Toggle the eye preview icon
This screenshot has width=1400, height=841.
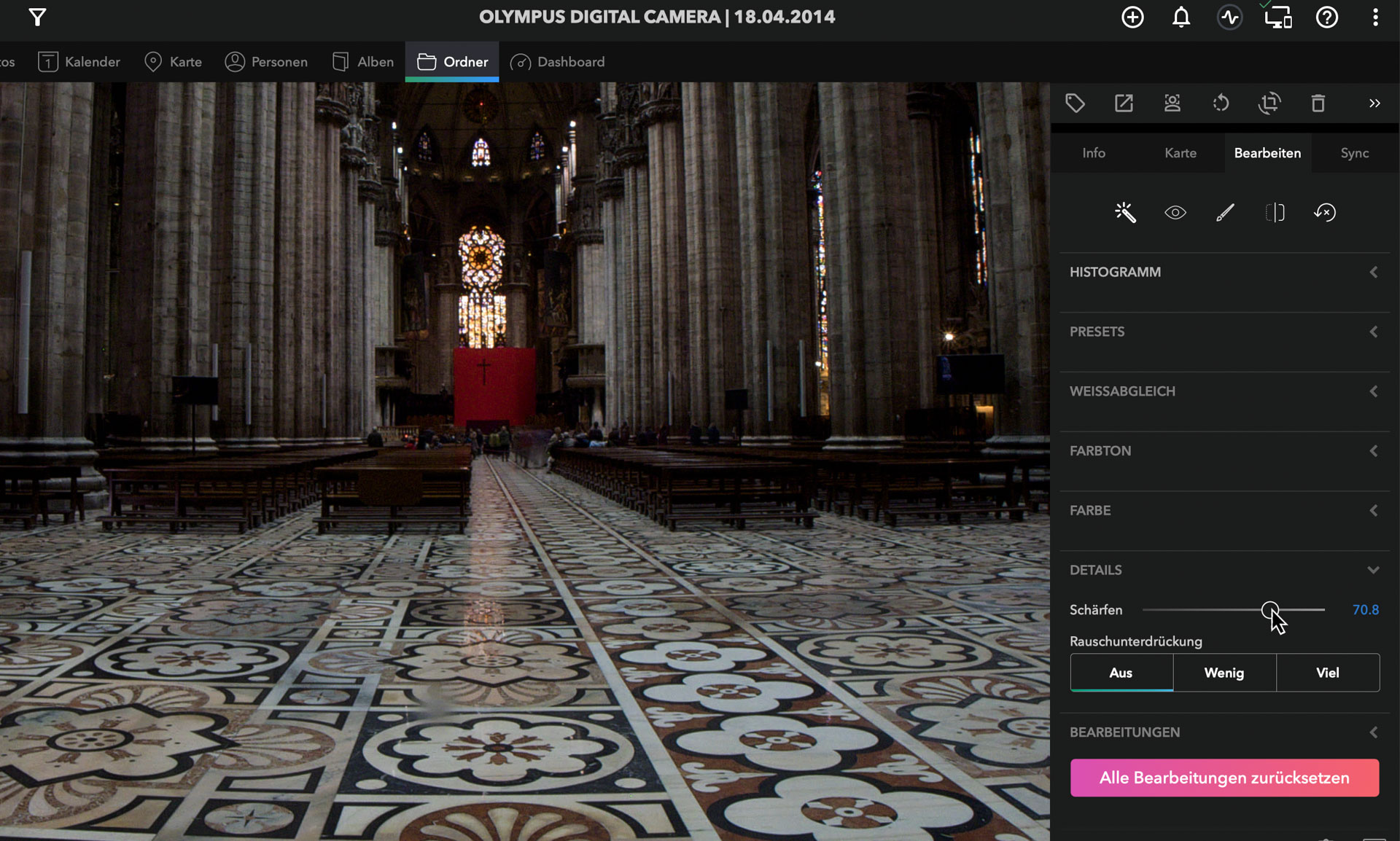[1175, 212]
